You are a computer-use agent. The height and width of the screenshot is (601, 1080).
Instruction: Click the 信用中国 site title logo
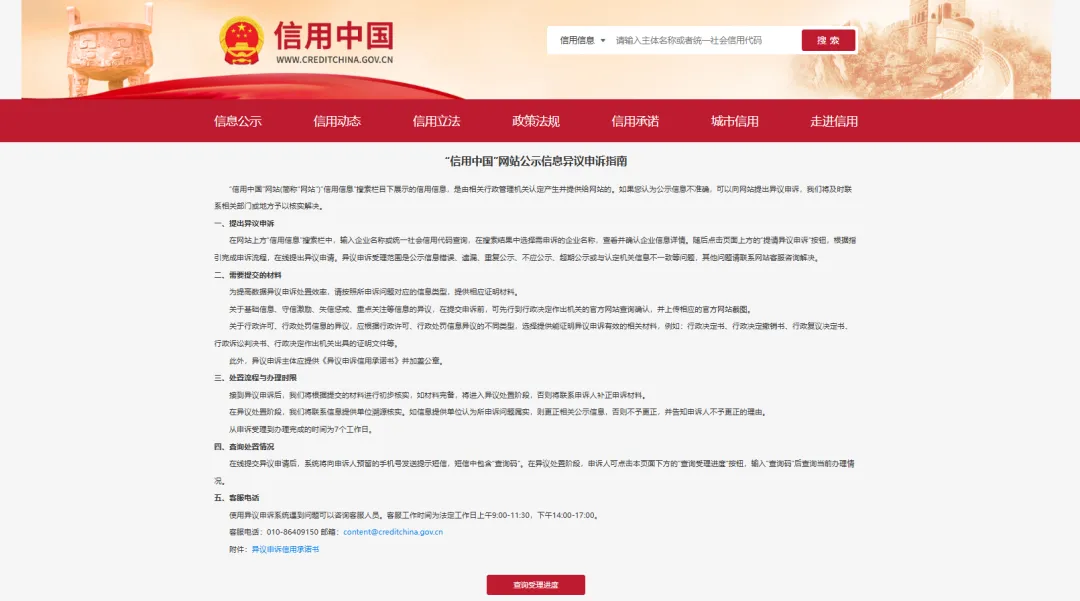pos(334,35)
